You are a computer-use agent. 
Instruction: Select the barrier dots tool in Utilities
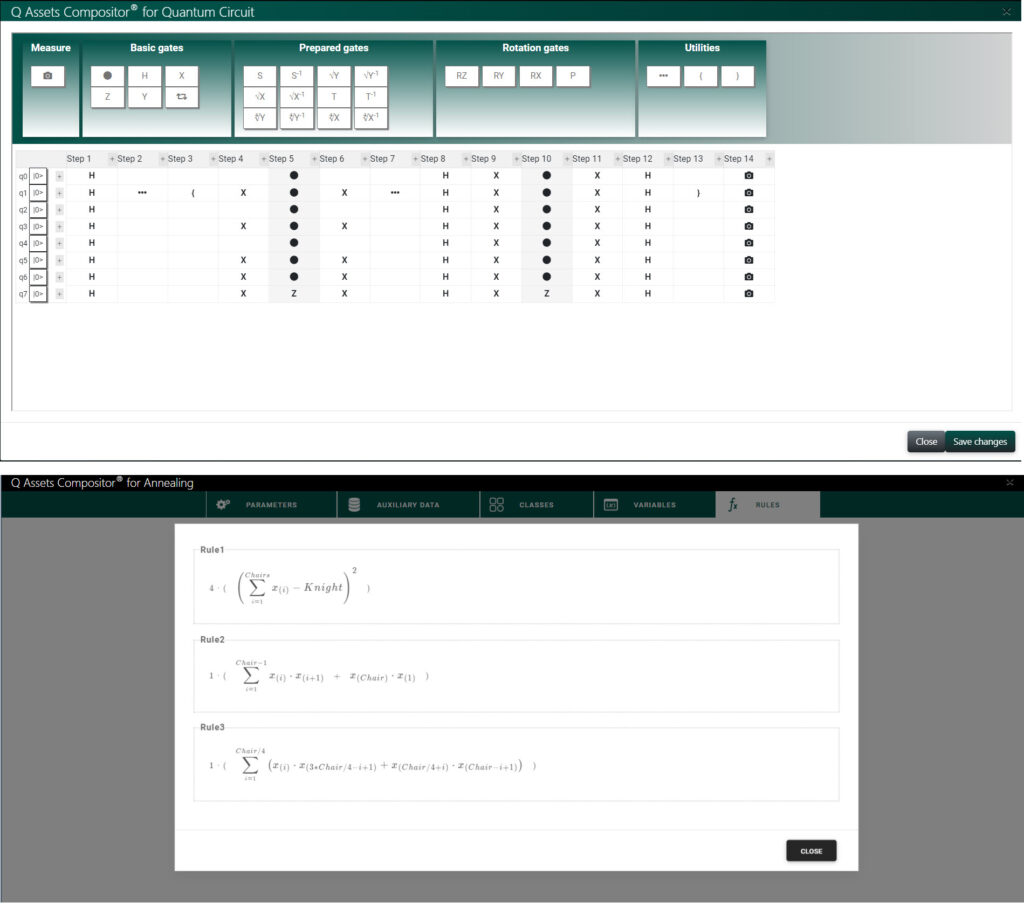(x=663, y=76)
